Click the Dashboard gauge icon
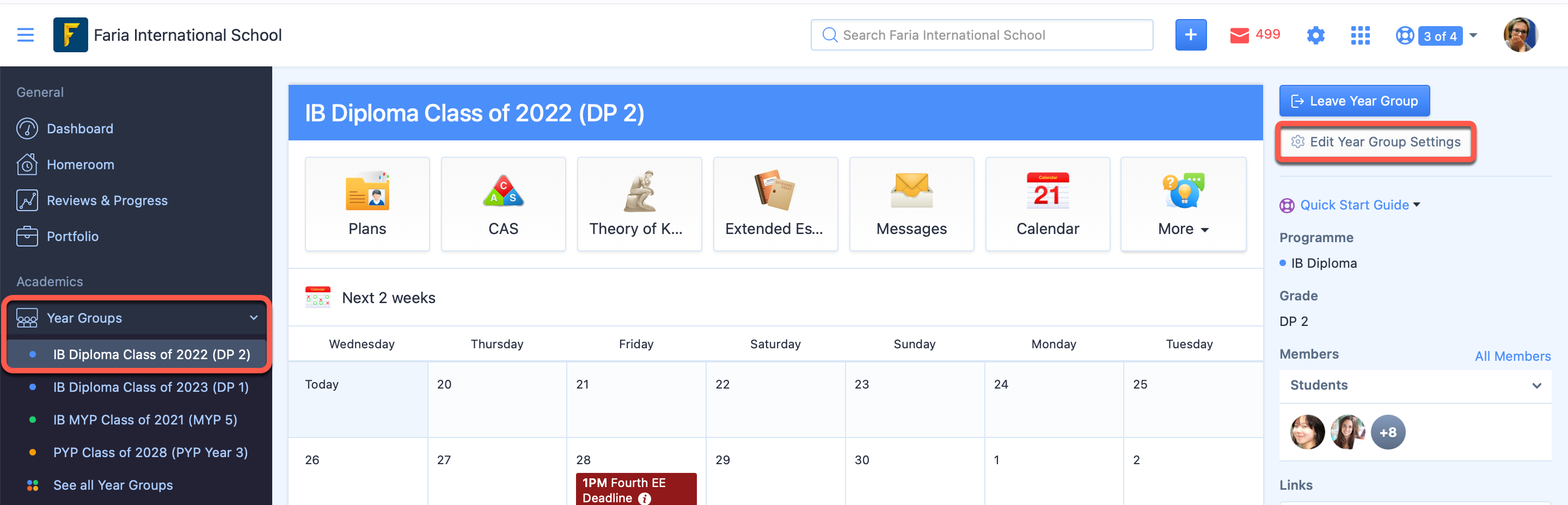Screen dimensions: 1568x505 pyautogui.click(x=27, y=128)
